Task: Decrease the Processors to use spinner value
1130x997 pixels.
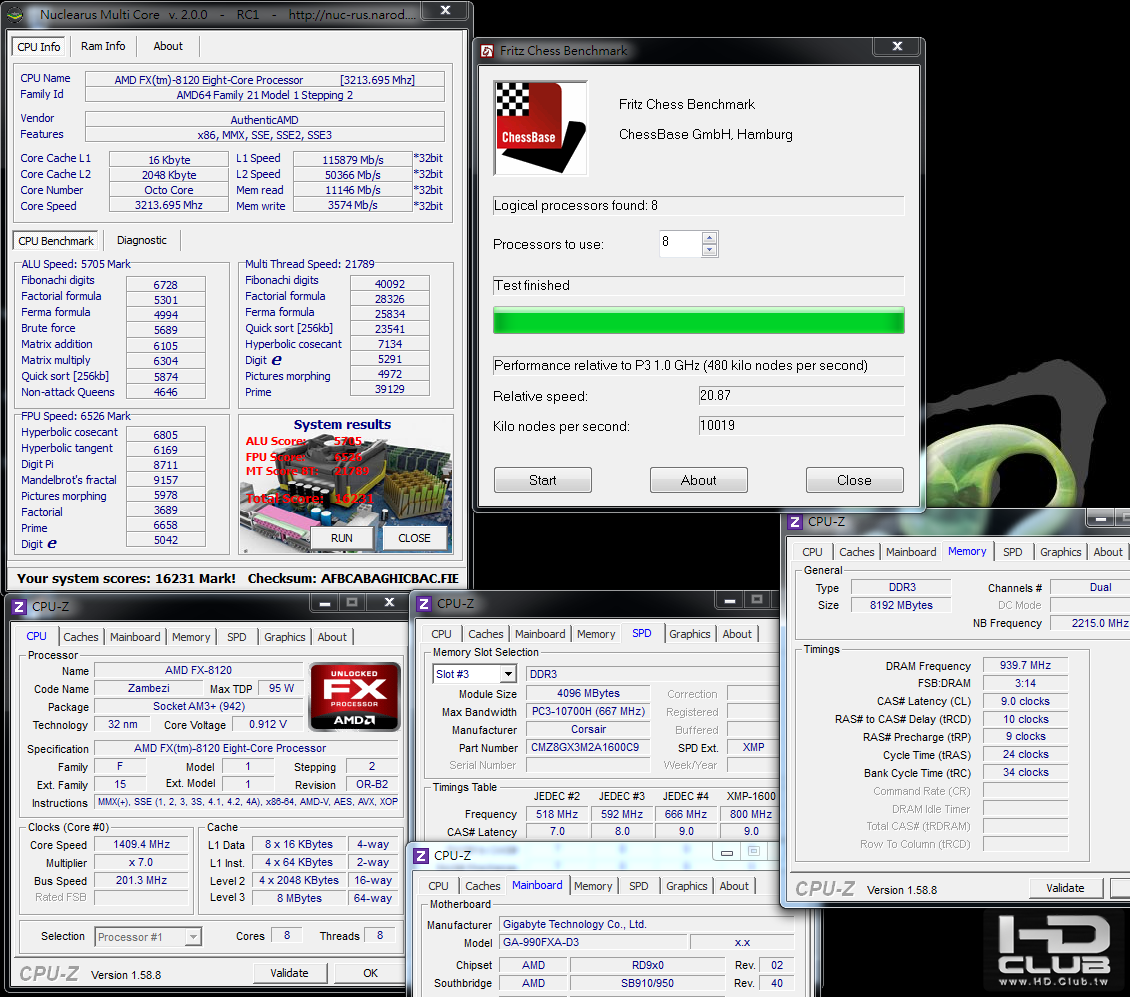Action: point(709,250)
